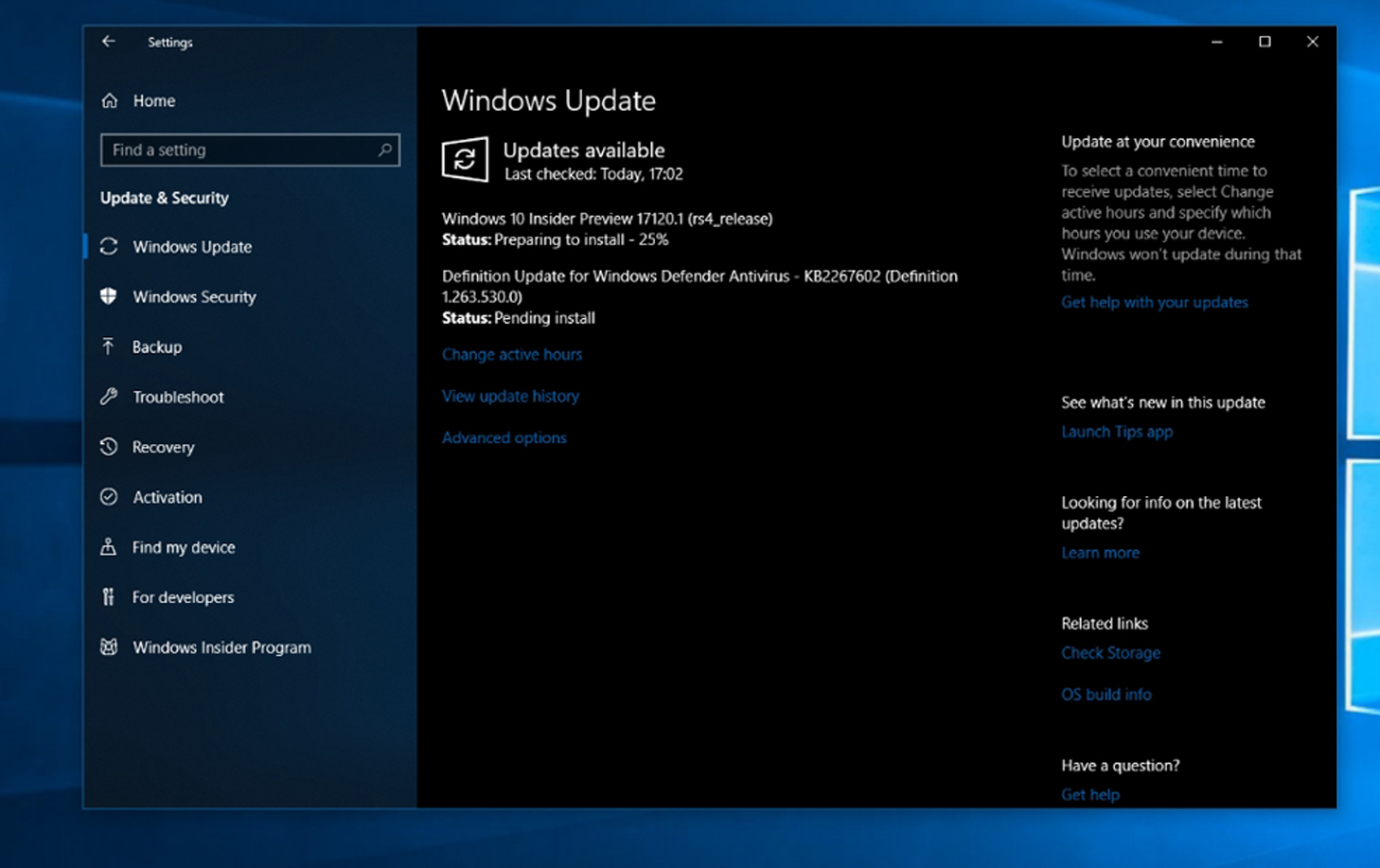Viewport: 1380px width, 868px height.
Task: Click the Windows Update page title
Action: point(549,100)
